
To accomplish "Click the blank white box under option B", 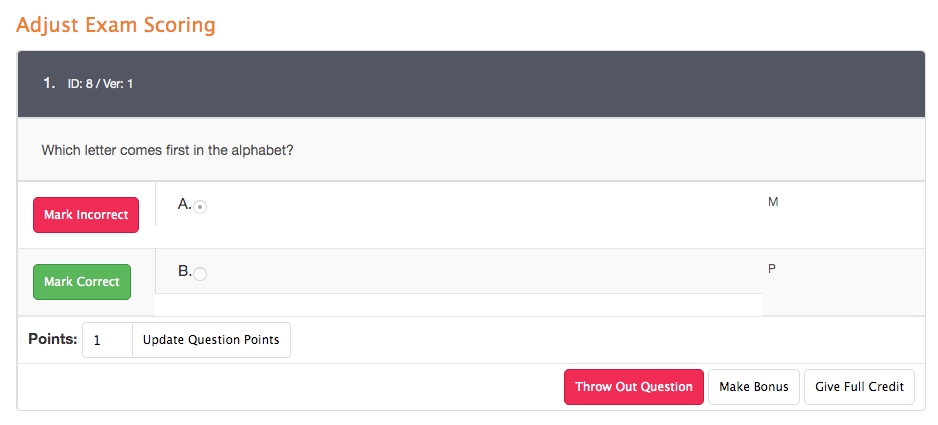I will click(459, 305).
